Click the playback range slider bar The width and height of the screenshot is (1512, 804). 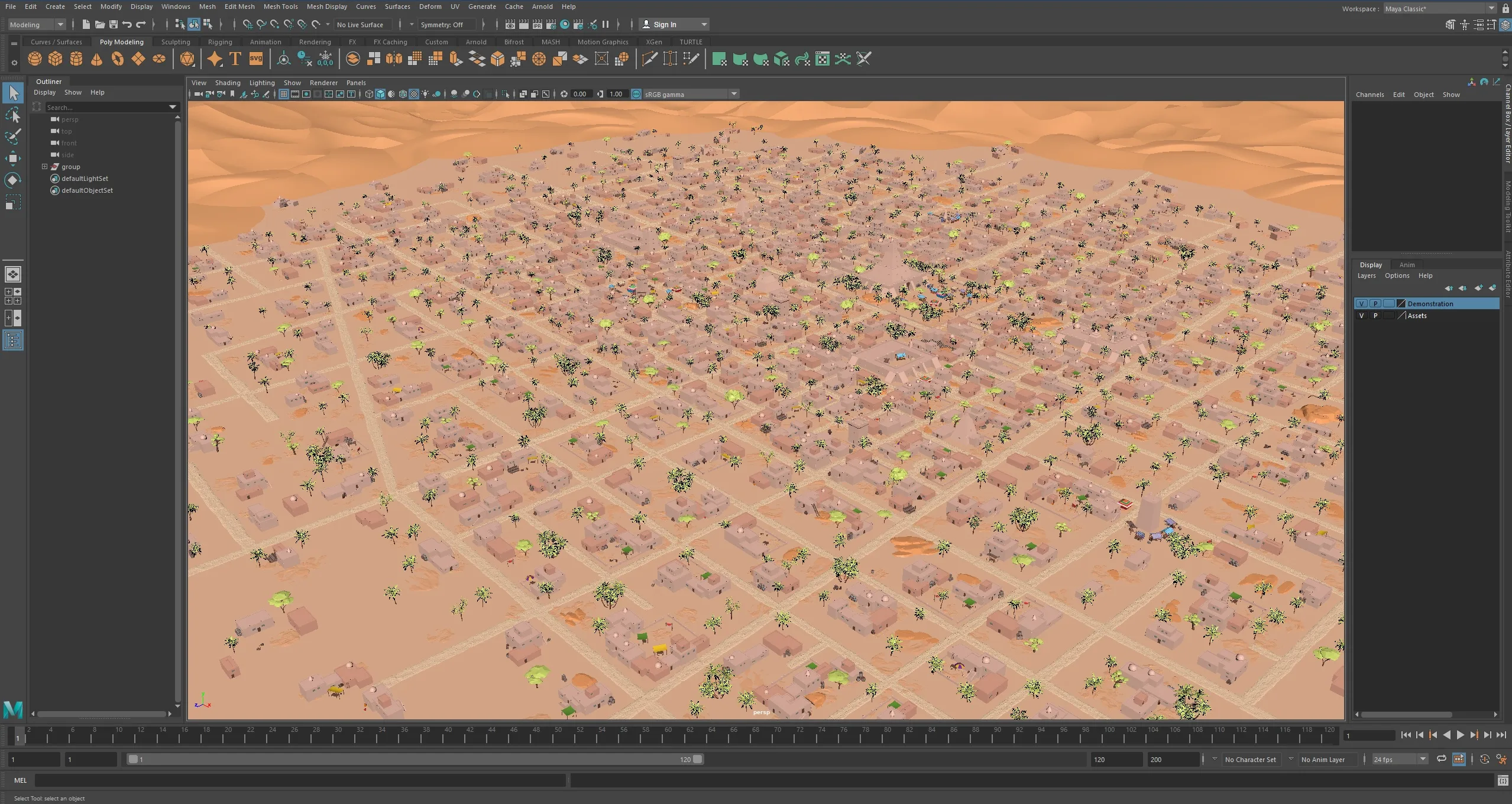tap(414, 759)
